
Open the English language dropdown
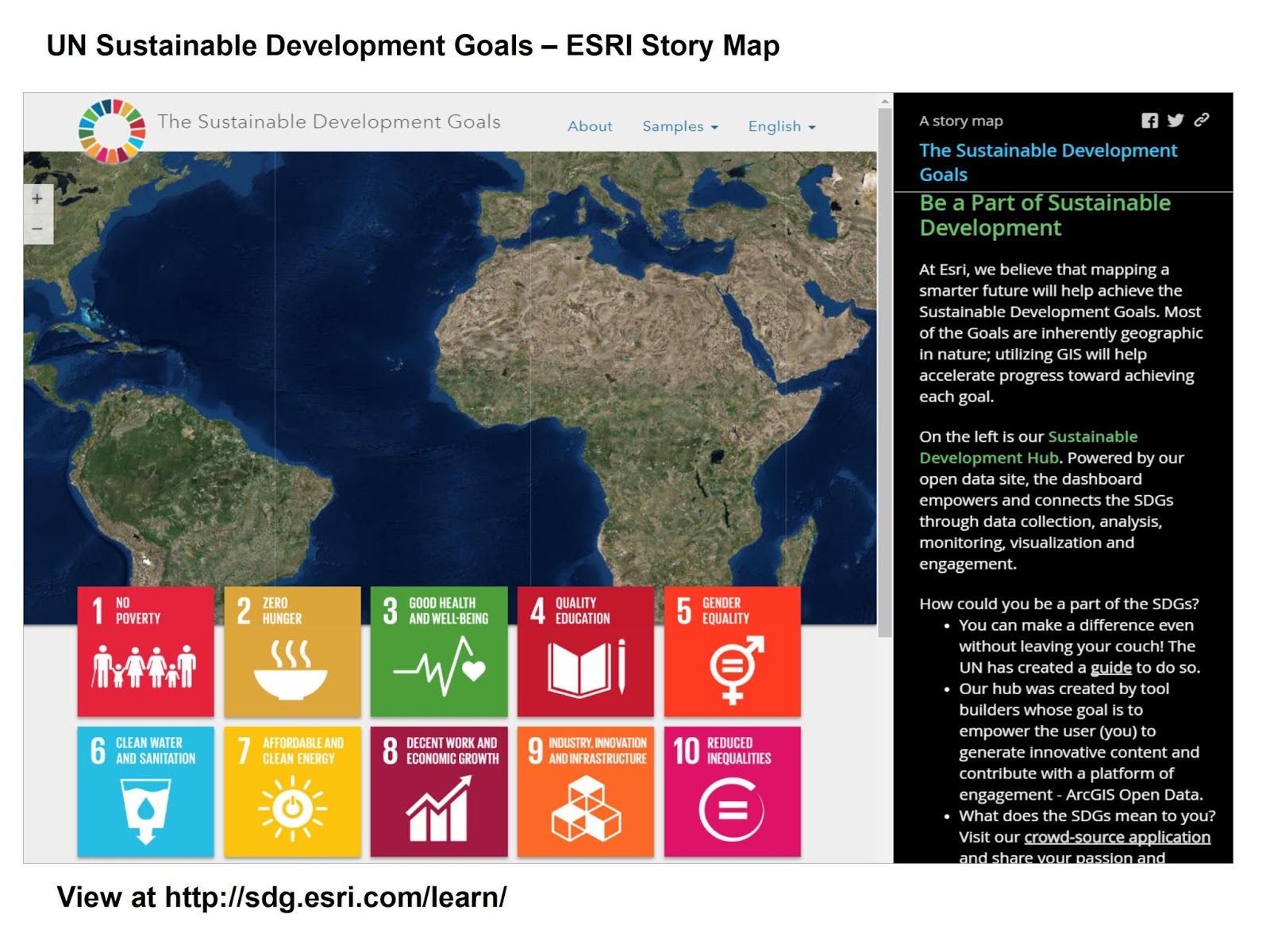pos(780,126)
